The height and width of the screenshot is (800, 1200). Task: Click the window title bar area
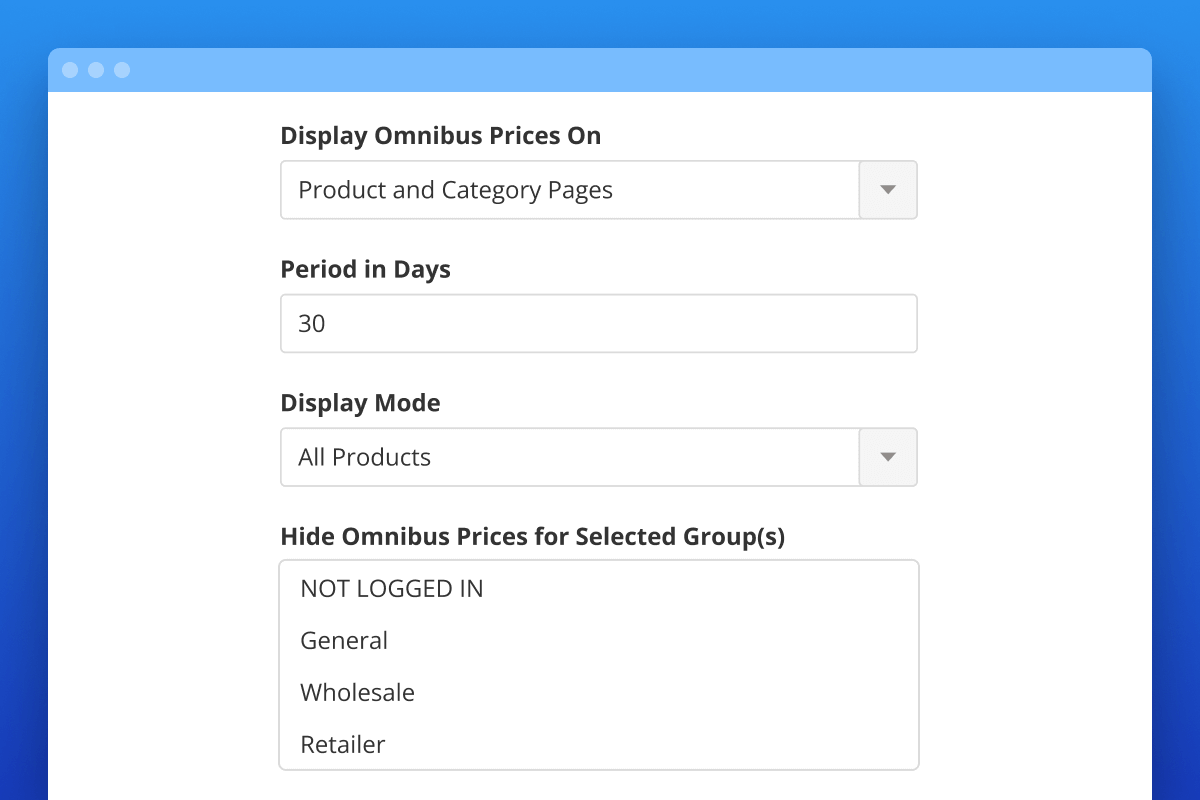pyautogui.click(x=600, y=70)
